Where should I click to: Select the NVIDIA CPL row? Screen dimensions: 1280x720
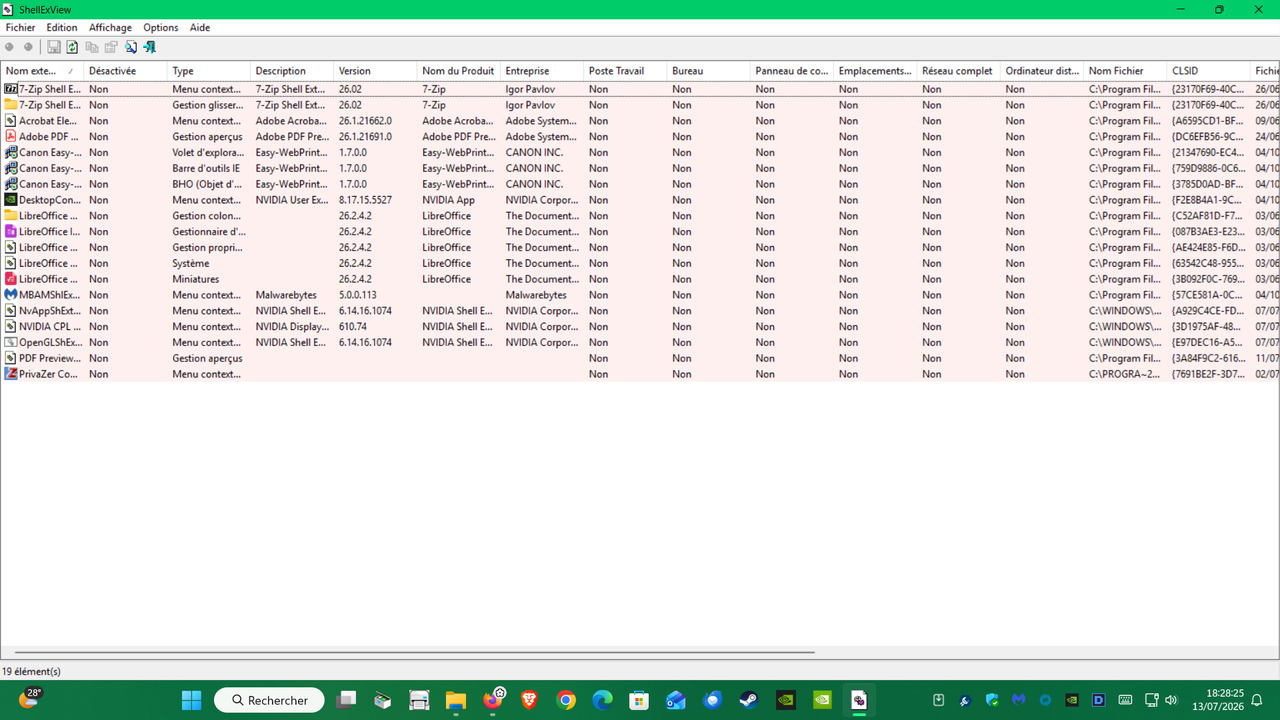click(640, 327)
